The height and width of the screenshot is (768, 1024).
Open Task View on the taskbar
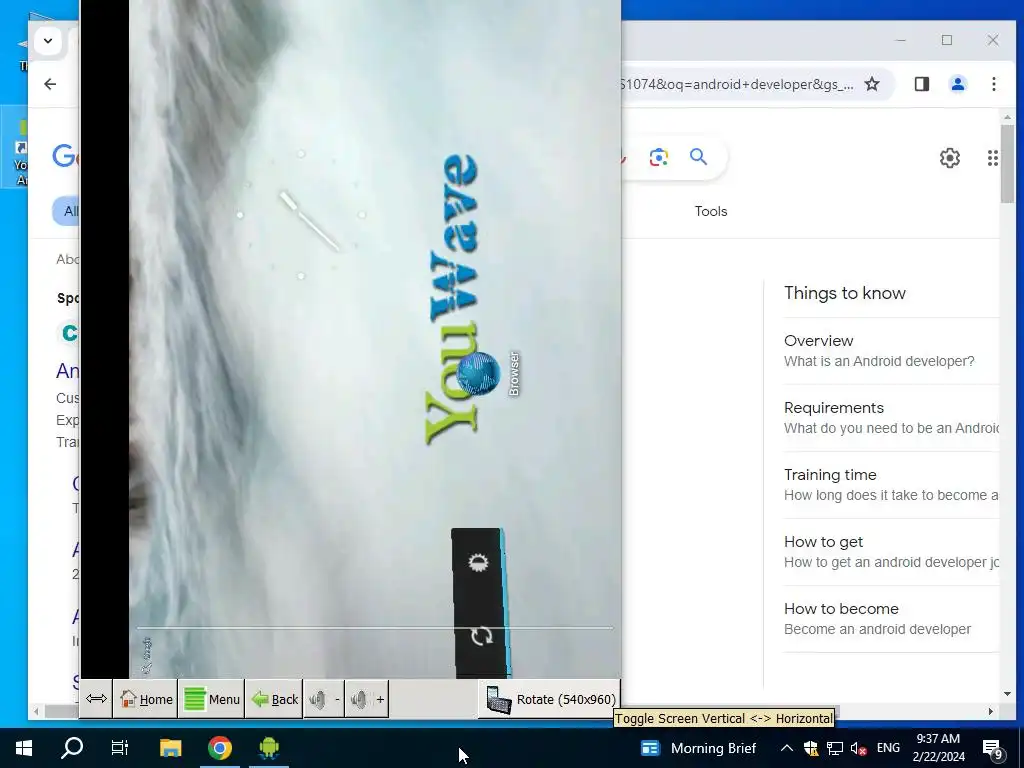[x=120, y=748]
